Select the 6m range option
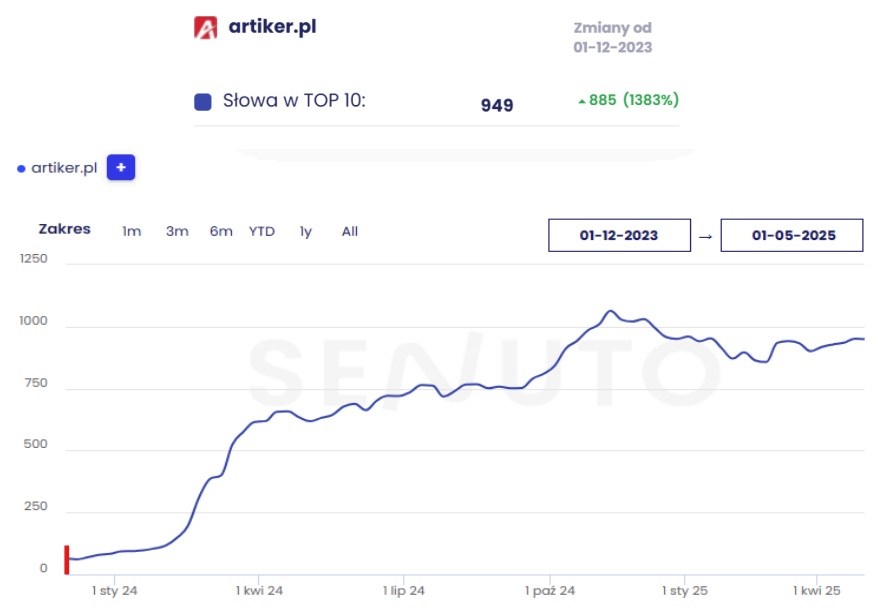The image size is (891, 612). (221, 231)
